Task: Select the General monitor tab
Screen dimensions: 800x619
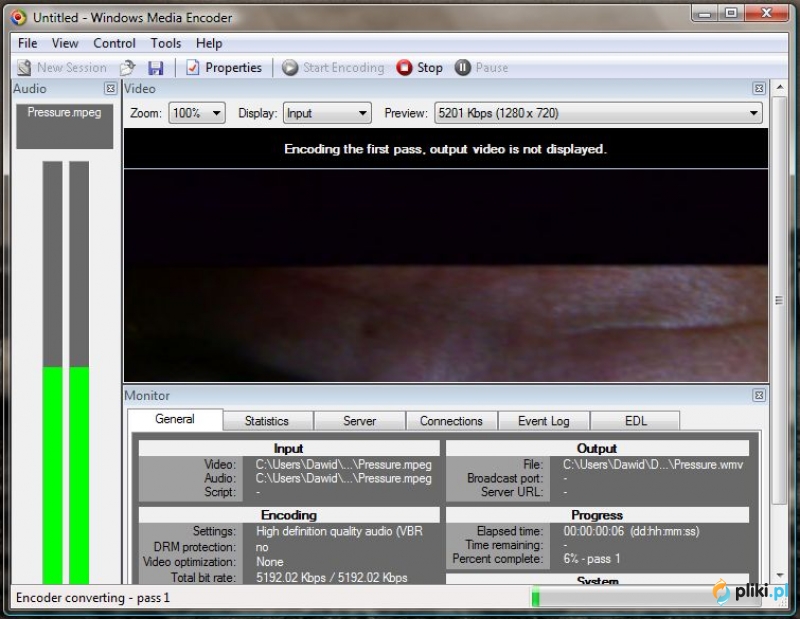Action: point(175,419)
